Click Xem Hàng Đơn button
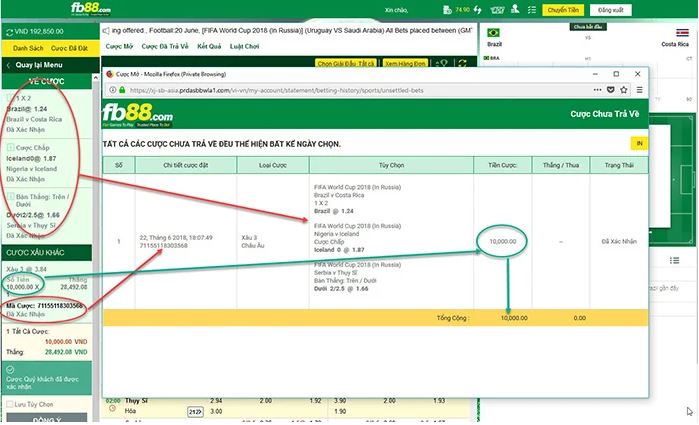 coord(405,63)
